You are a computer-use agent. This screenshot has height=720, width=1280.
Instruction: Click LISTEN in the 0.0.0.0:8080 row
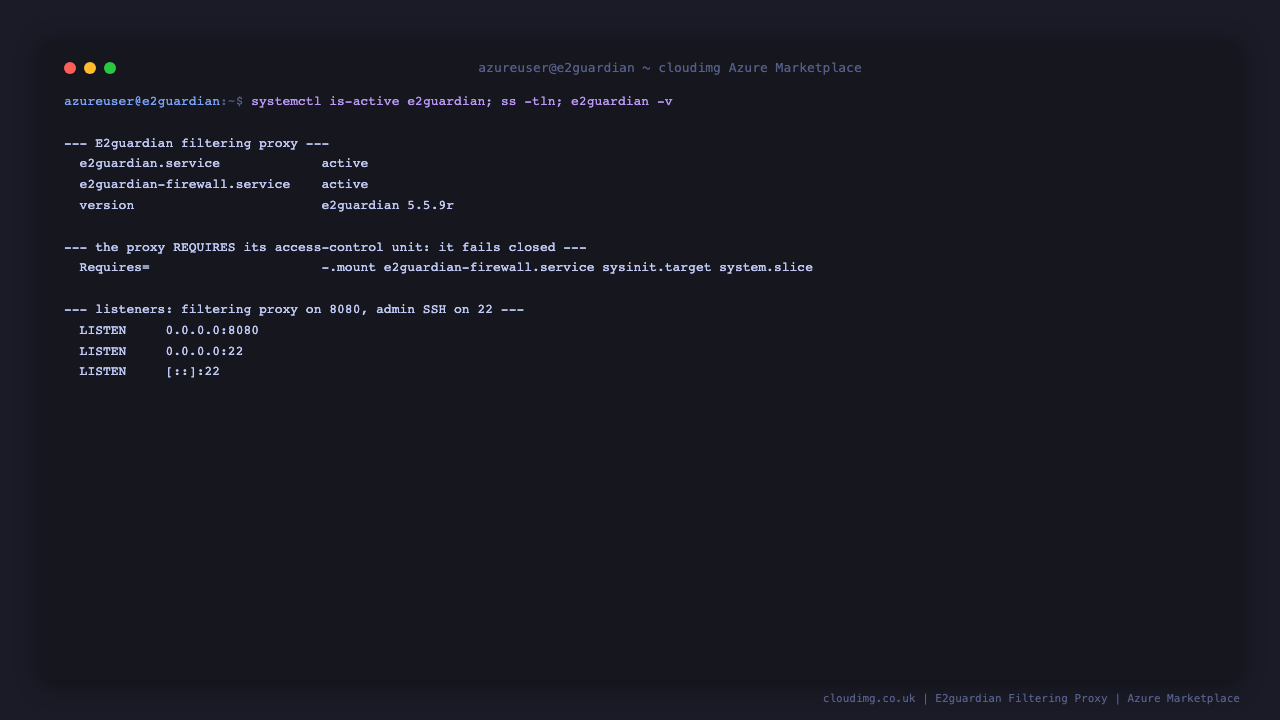tap(103, 330)
